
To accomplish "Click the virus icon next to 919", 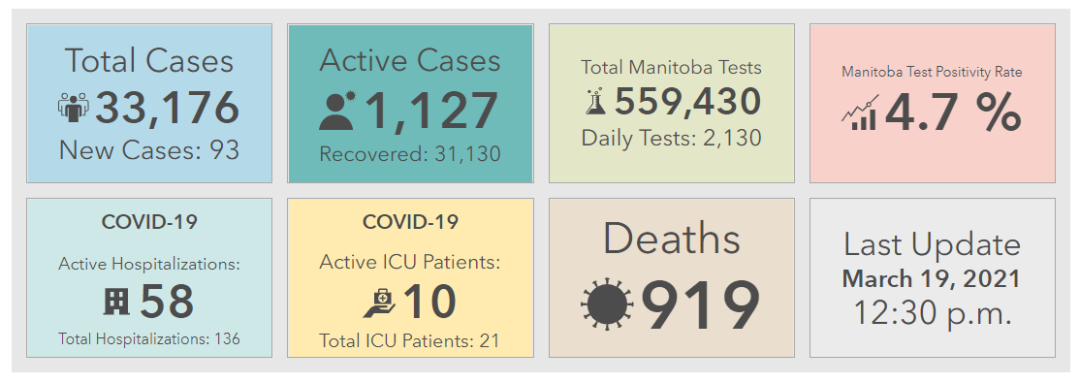I will [x=606, y=305].
